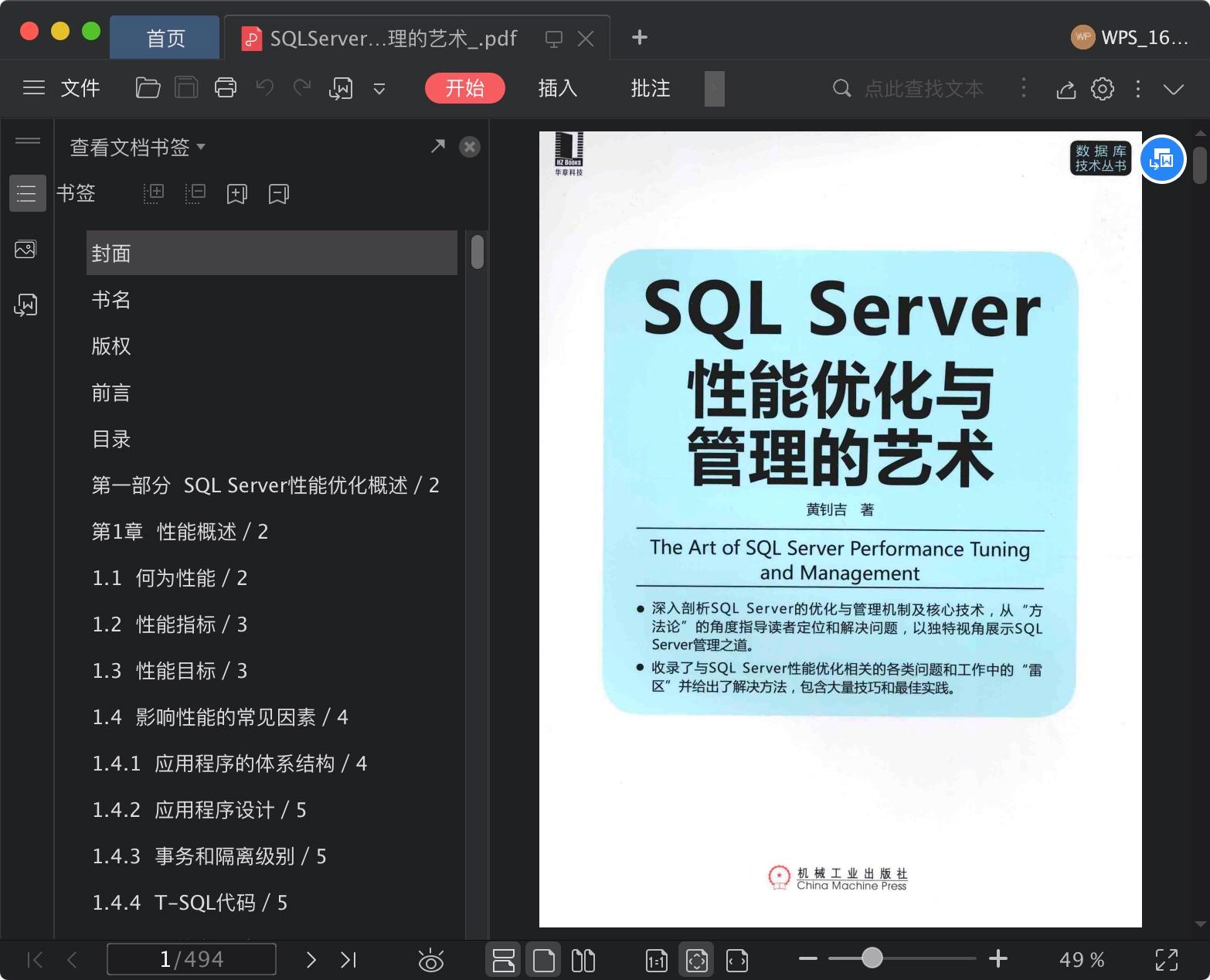Toggle fit width zoom icon
1210x980 pixels.
point(737,961)
